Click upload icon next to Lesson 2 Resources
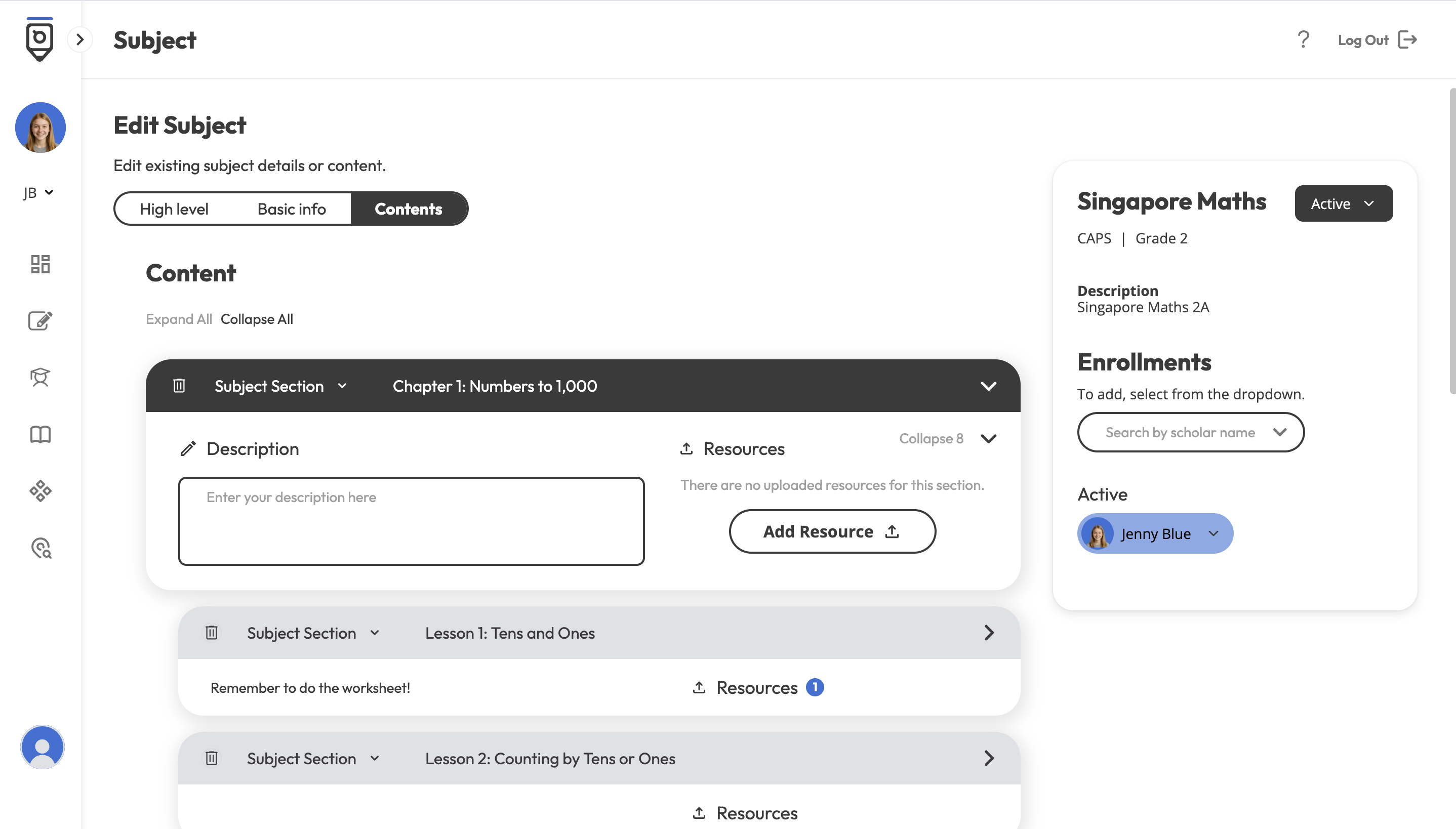Image resolution: width=1456 pixels, height=829 pixels. point(699,812)
